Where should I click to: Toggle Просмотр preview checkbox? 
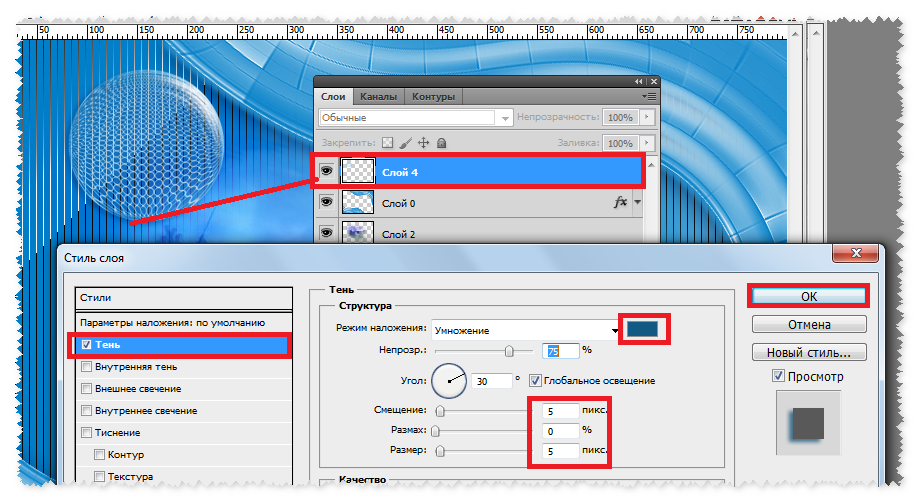click(x=779, y=376)
